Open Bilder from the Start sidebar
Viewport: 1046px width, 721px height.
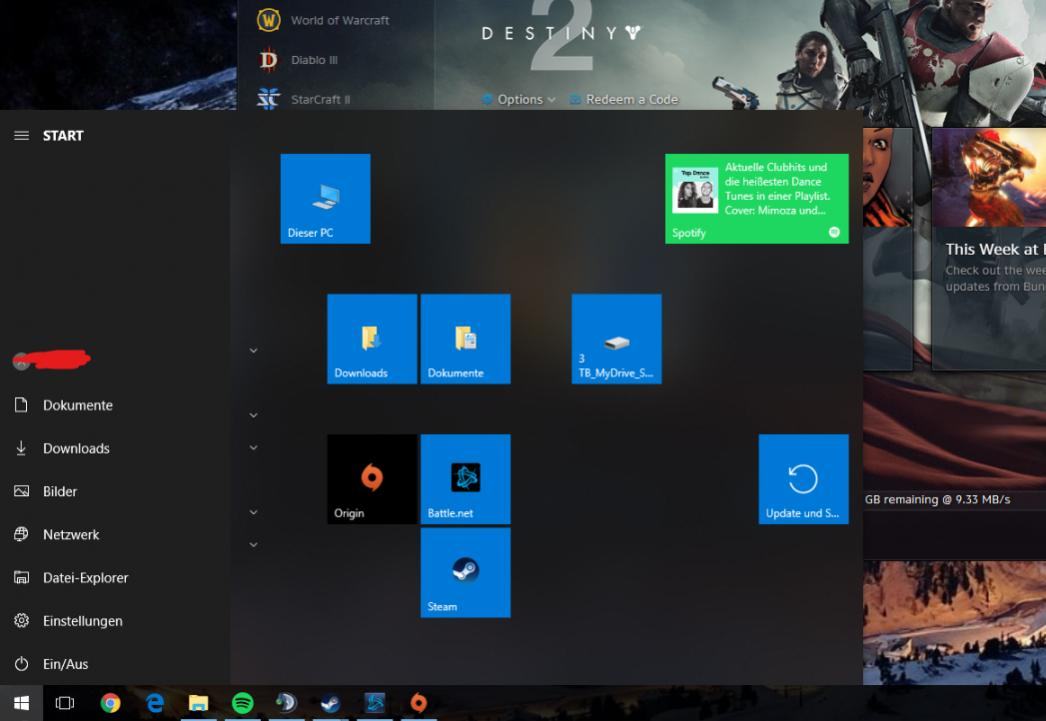[59, 492]
